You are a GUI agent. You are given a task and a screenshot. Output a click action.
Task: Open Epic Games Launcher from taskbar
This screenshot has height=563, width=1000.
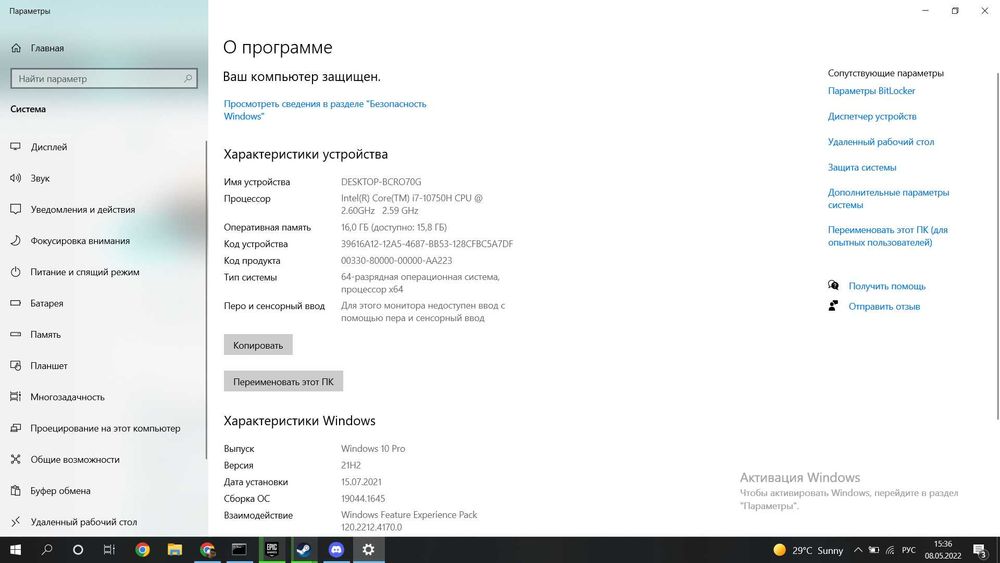(x=272, y=550)
